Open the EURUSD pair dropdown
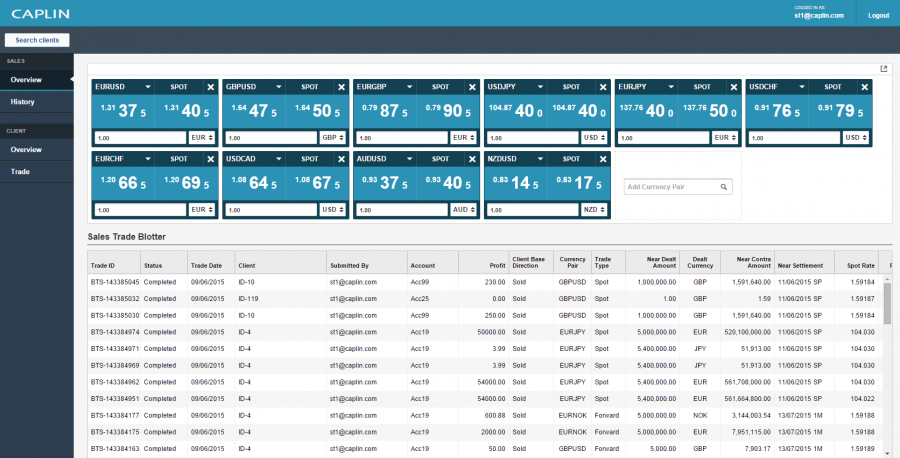Screen dimensions: 900x458 click(148, 87)
